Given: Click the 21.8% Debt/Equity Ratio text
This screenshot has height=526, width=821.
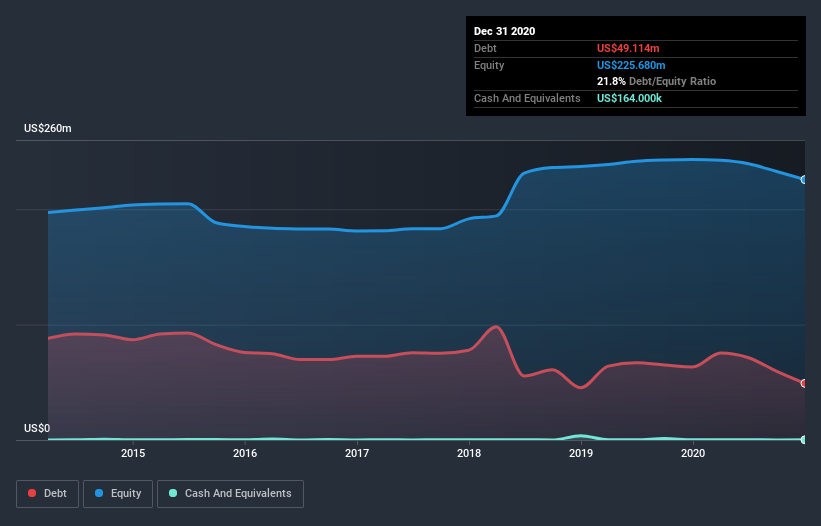Looking at the screenshot, I should click(x=656, y=81).
